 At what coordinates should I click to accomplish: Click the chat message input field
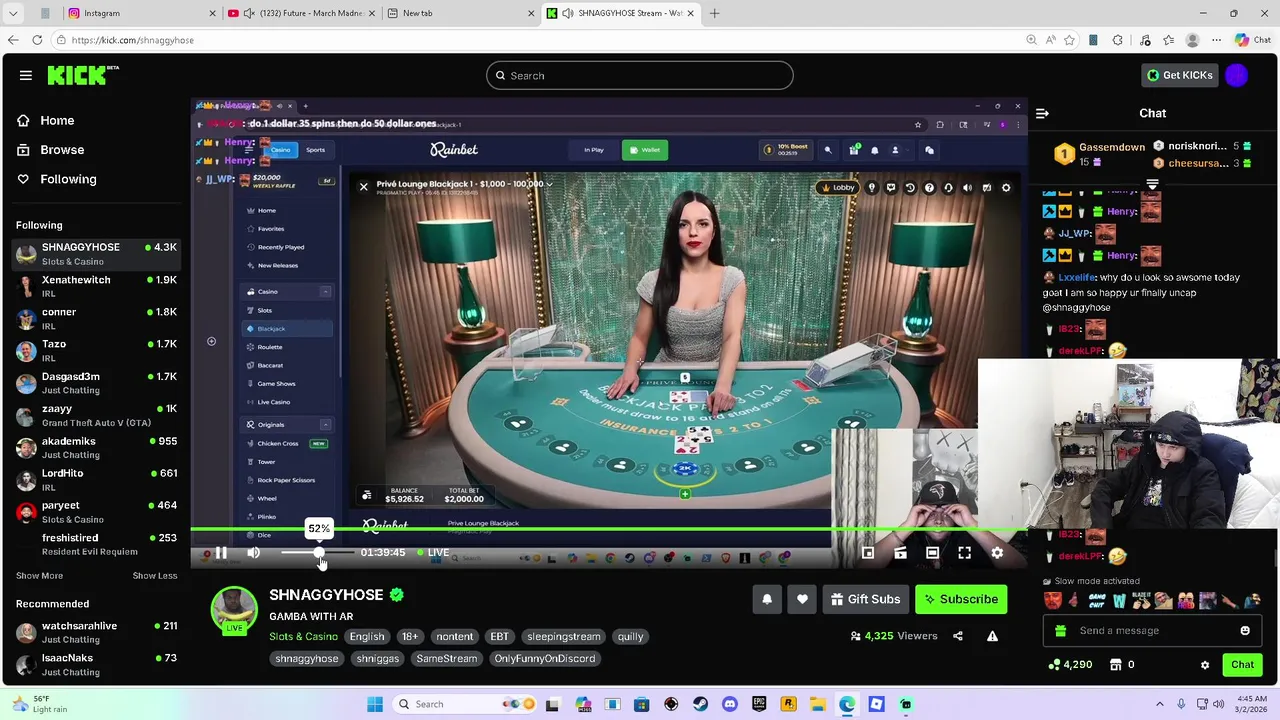1150,631
